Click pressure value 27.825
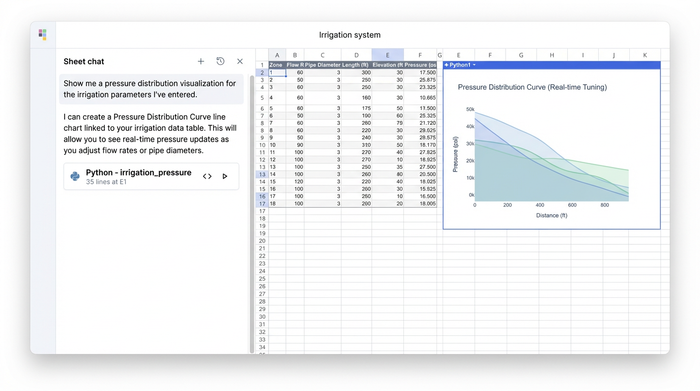Viewport: 700px width, 391px height. tap(420, 152)
